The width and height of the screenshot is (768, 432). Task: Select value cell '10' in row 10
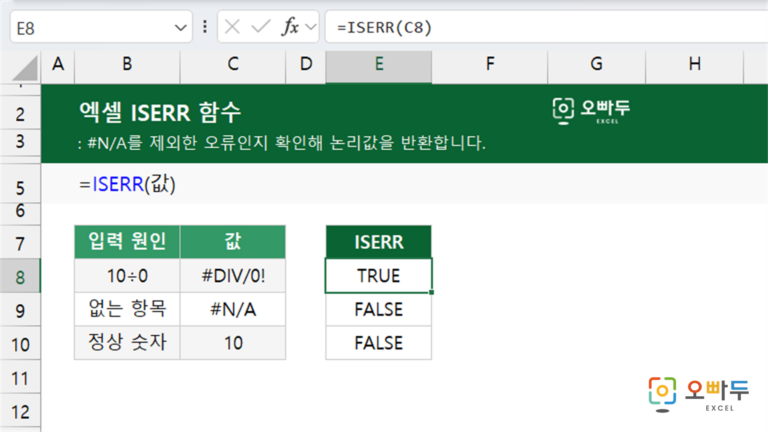[233, 343]
